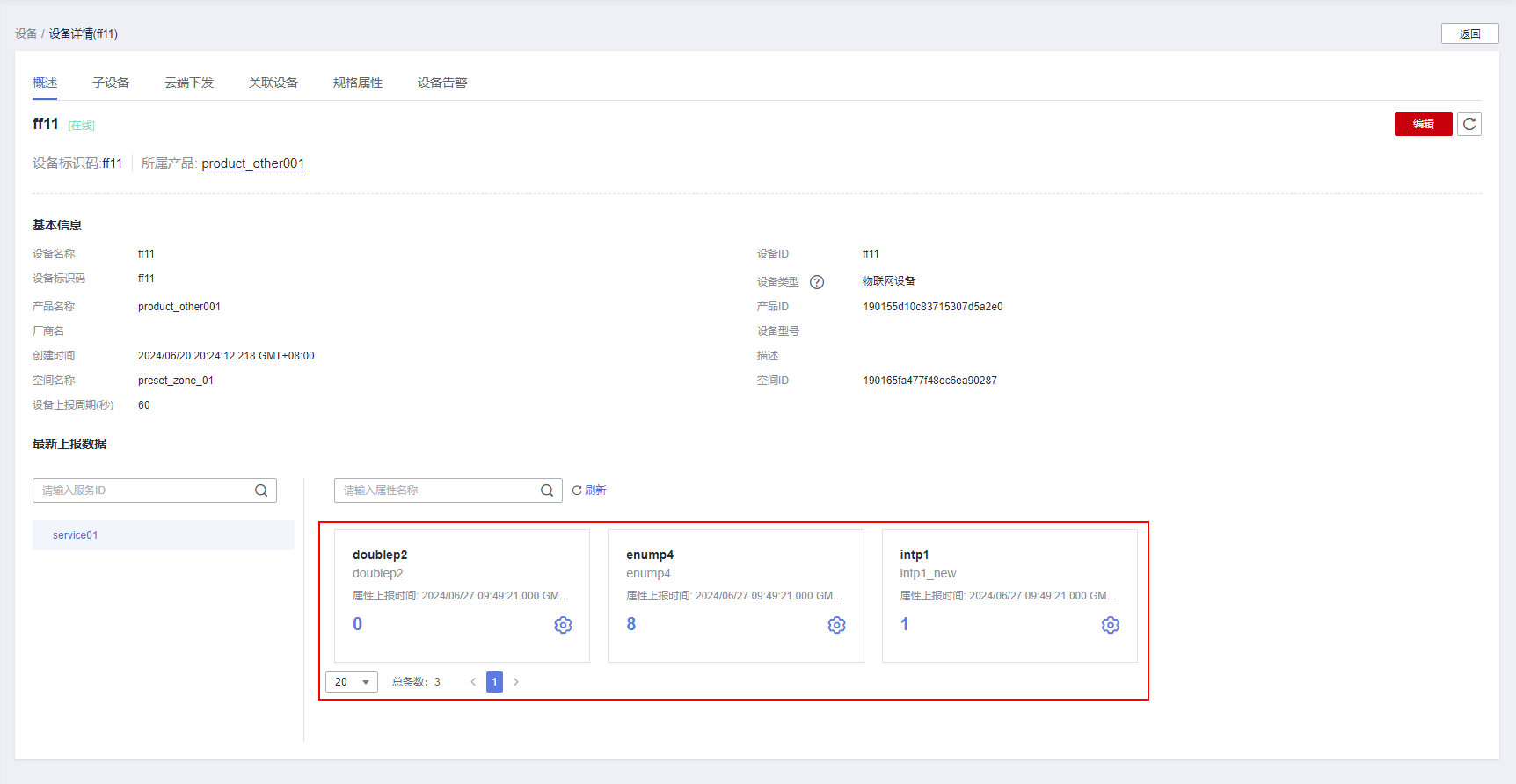Open settings gear on intp1 card
The image size is (1516, 784).
click(x=1110, y=625)
